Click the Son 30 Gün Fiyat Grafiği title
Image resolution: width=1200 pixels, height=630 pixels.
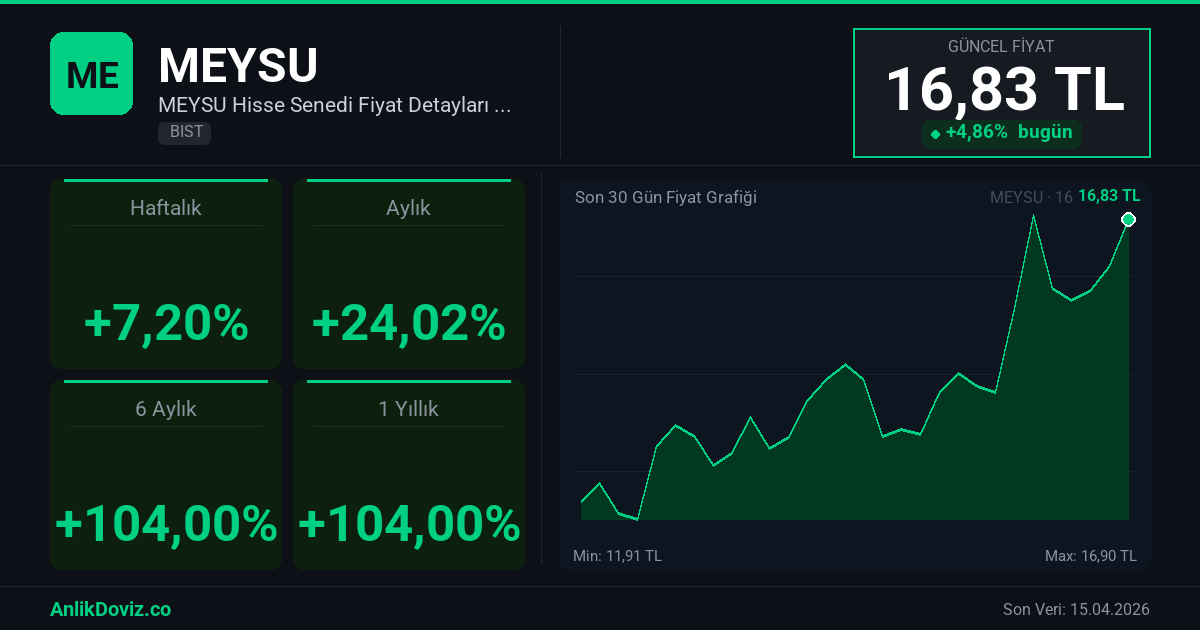[x=666, y=197]
